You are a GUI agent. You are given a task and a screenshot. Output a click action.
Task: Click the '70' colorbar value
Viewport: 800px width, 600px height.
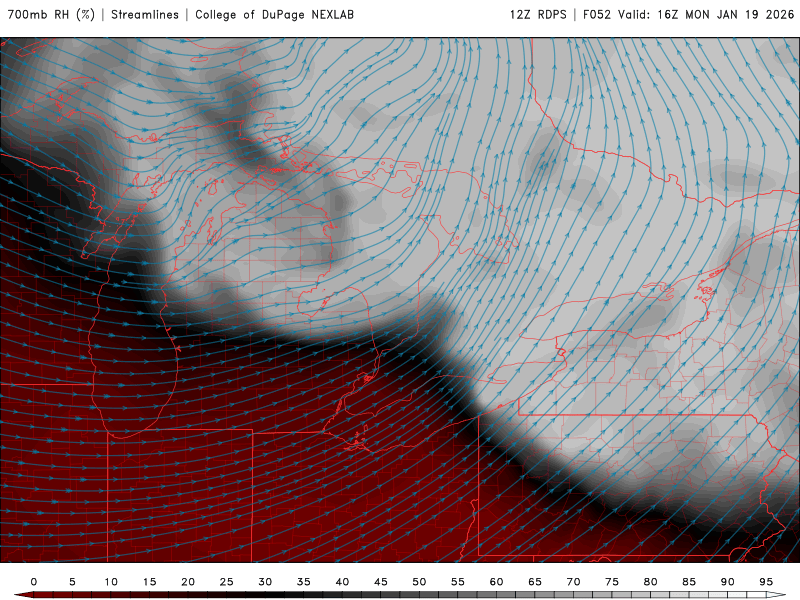(x=573, y=582)
